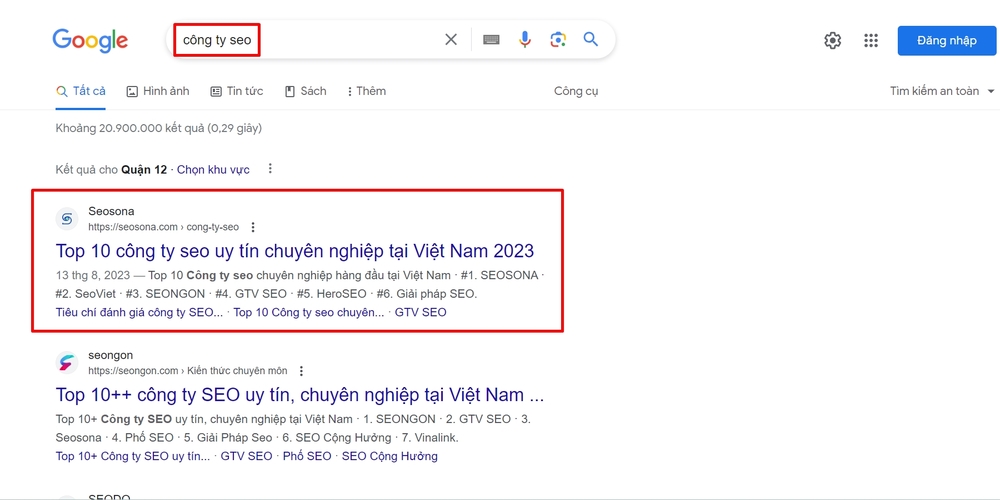Open the three-dot menu beside seongon.com URL
Viewport: 1000px width, 500px height.
(302, 371)
